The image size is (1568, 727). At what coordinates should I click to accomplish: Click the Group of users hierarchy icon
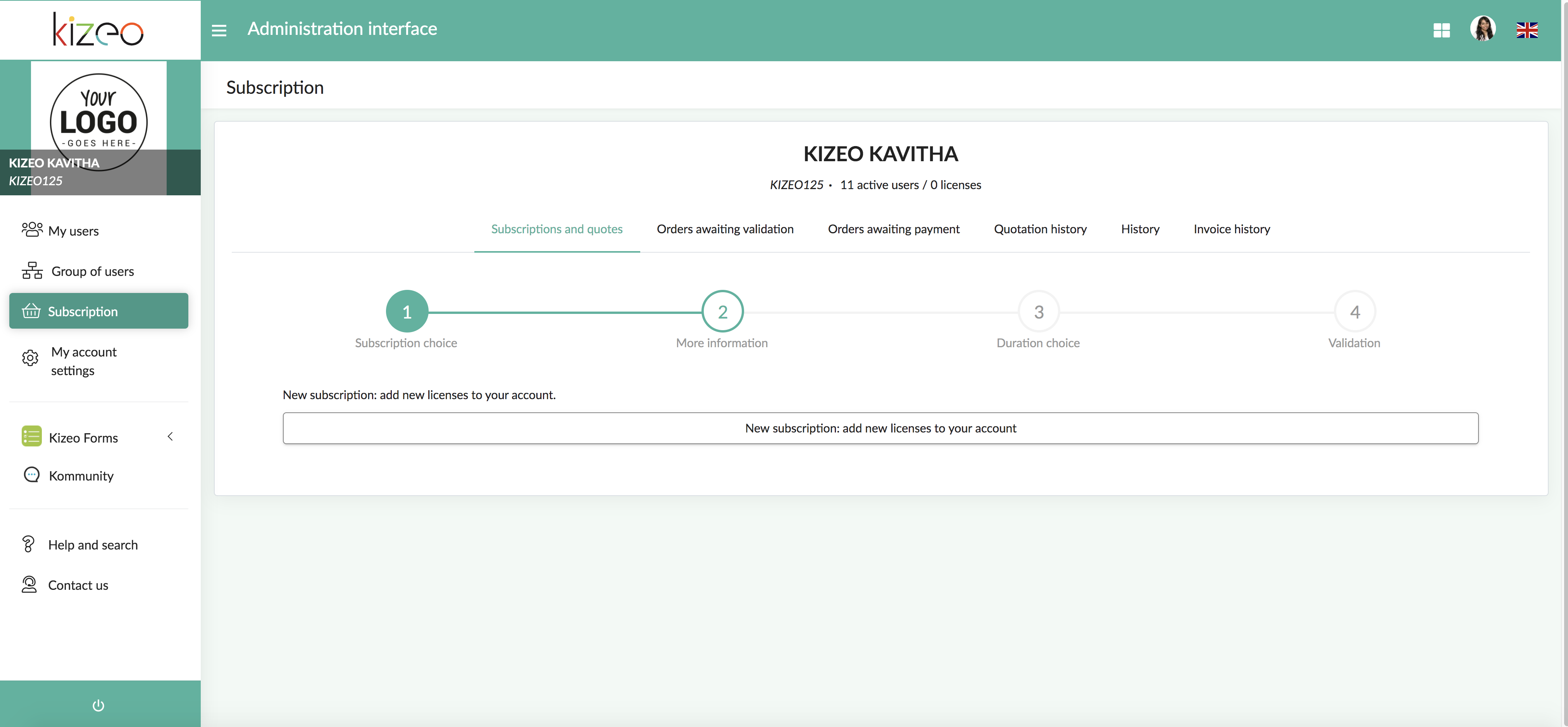[x=32, y=270]
